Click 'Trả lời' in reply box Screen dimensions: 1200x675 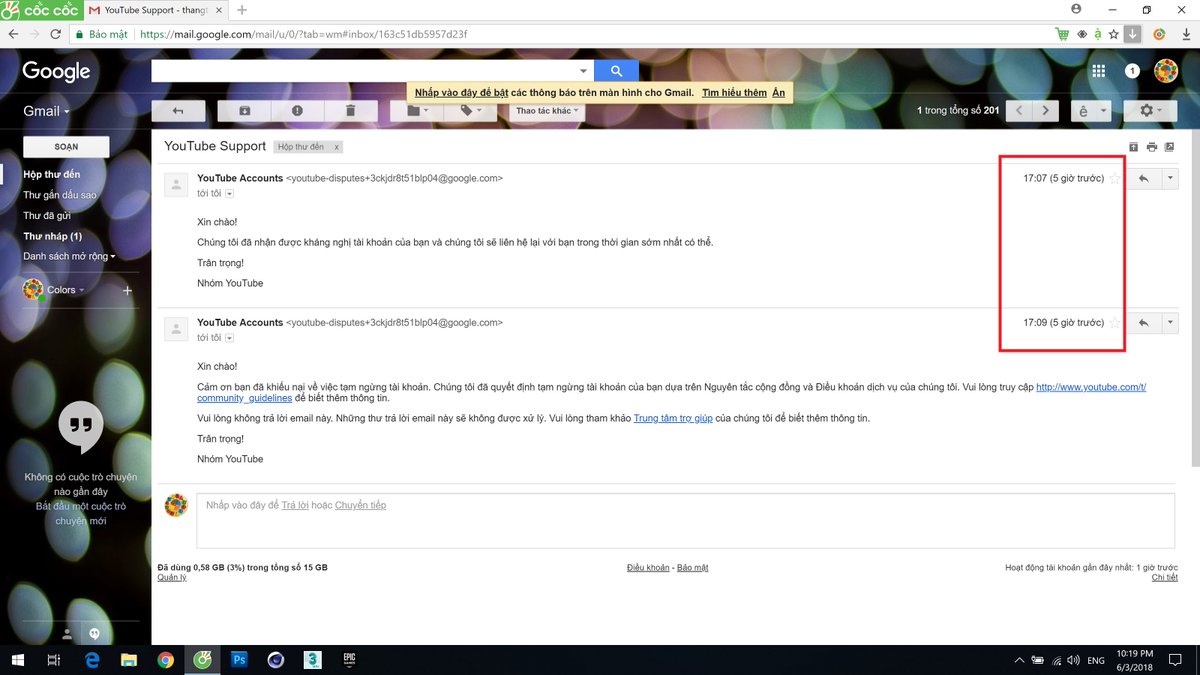(x=294, y=505)
